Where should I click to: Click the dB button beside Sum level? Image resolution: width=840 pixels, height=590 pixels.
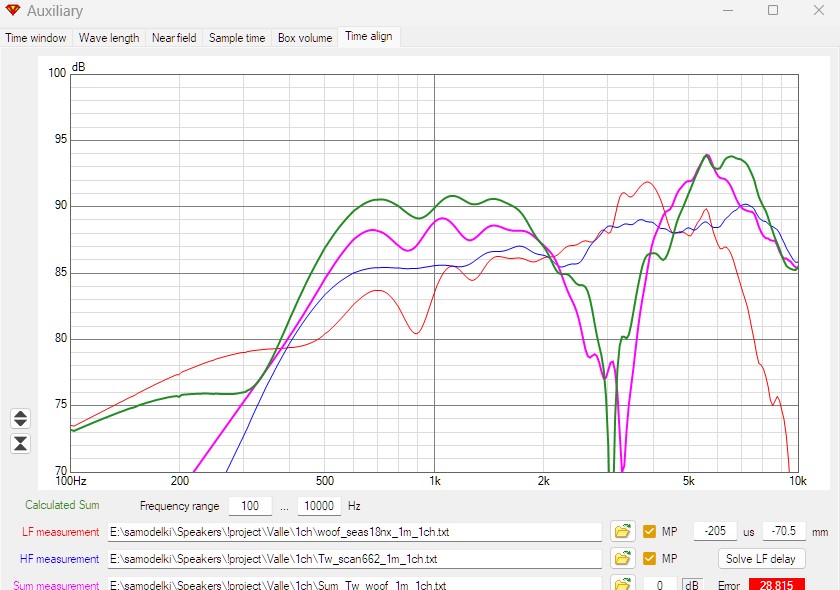point(692,584)
